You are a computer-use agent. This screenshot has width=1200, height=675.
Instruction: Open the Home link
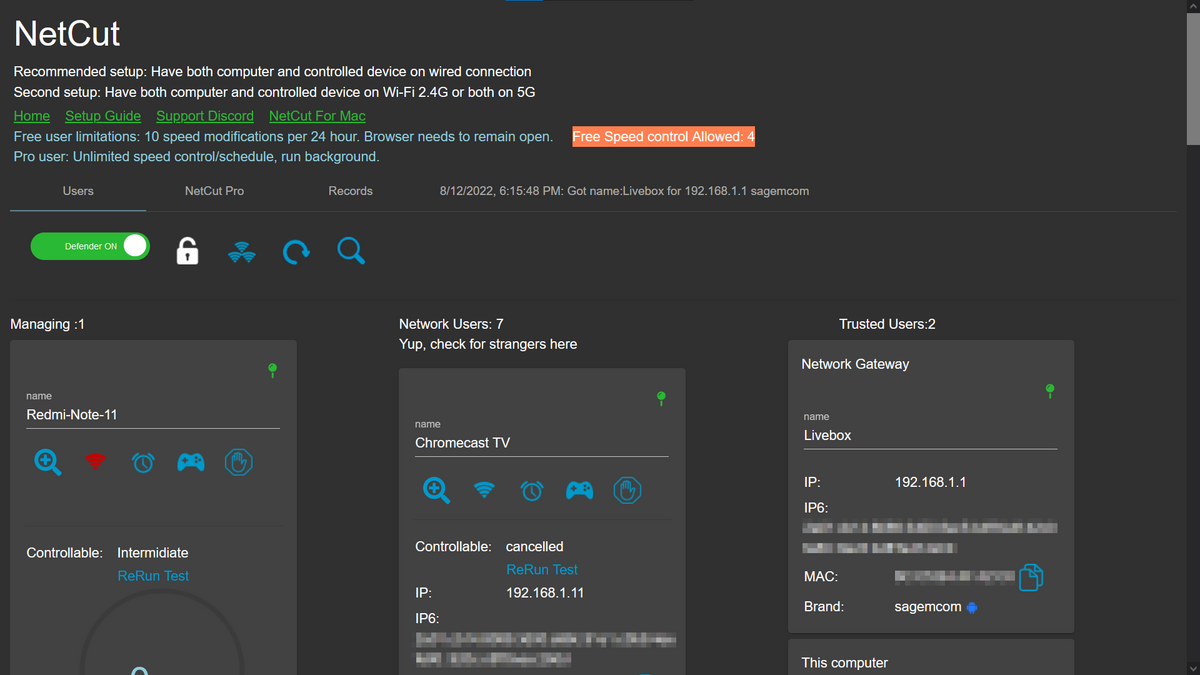32,116
